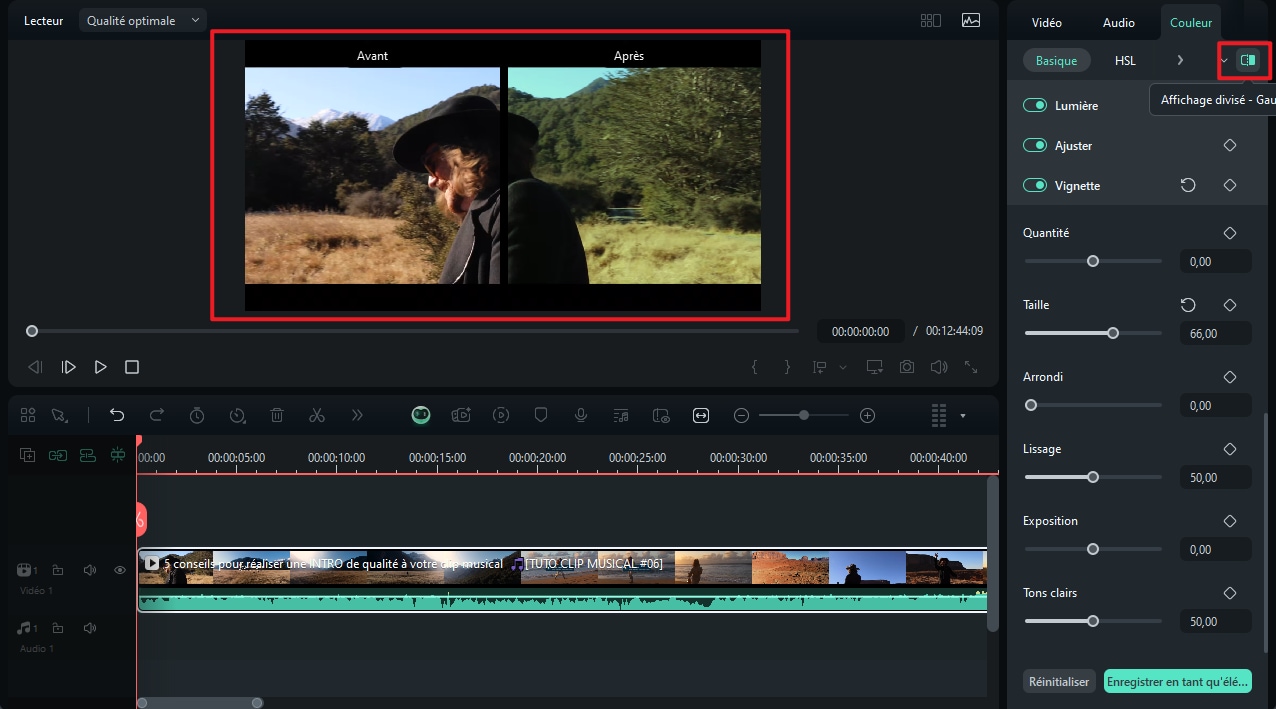The image size is (1276, 709).
Task: Click the redo arrow icon
Action: [x=157, y=415]
